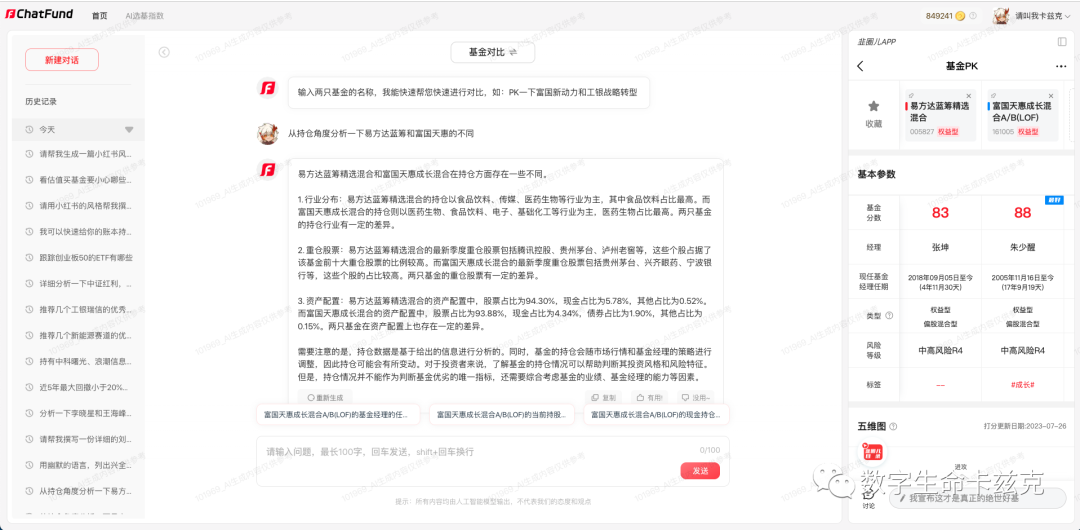The height and width of the screenshot is (530, 1080).
Task: Go back with the 基金PK back arrow
Action: click(x=860, y=66)
